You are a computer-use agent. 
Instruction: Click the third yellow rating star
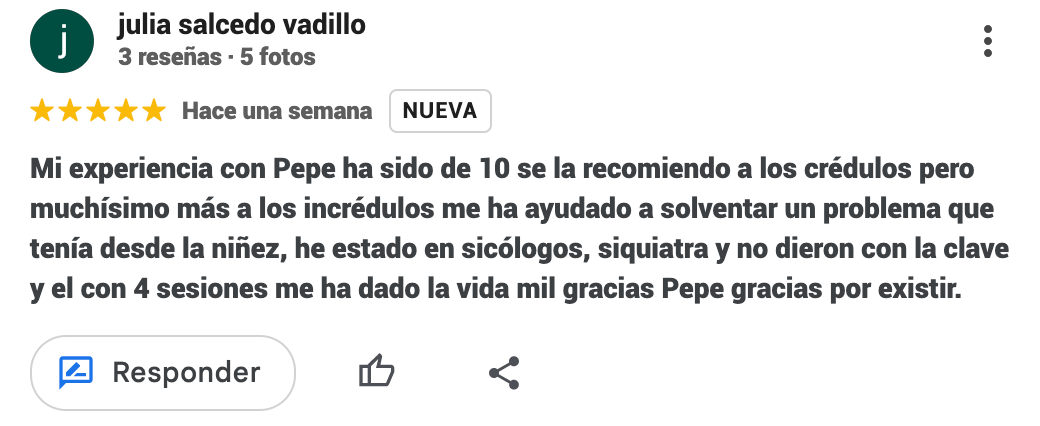click(98, 111)
